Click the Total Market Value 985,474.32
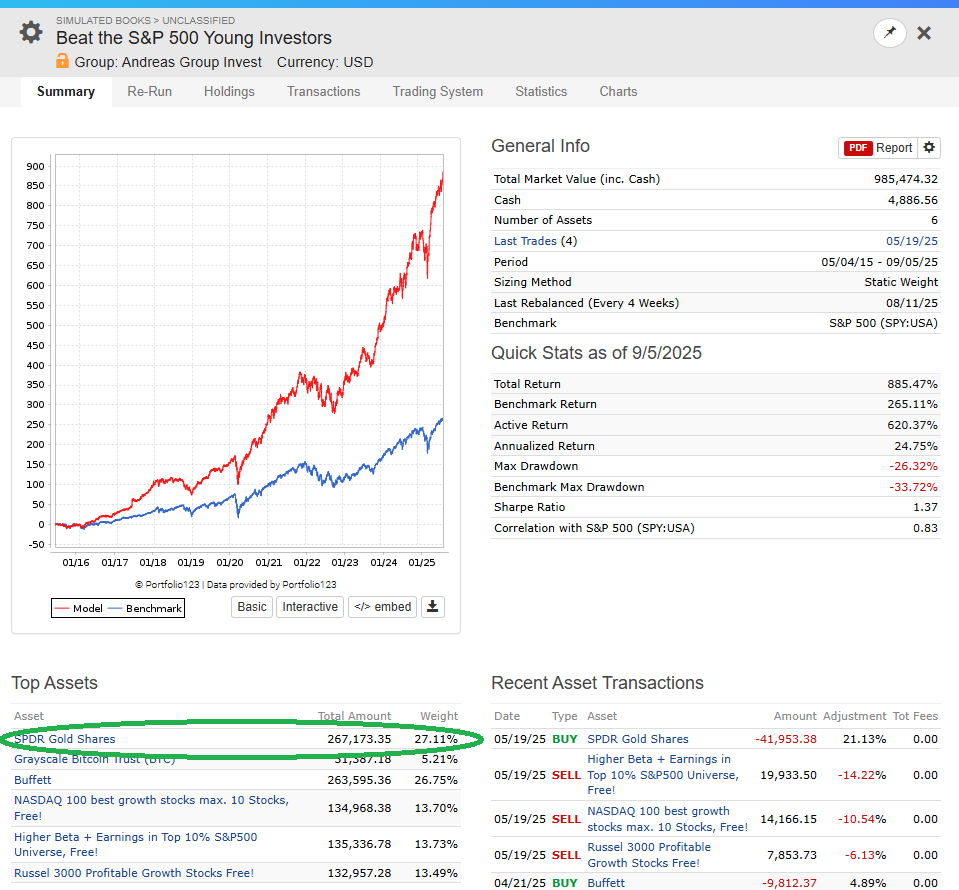This screenshot has height=890, width=959. pyautogui.click(x=906, y=179)
